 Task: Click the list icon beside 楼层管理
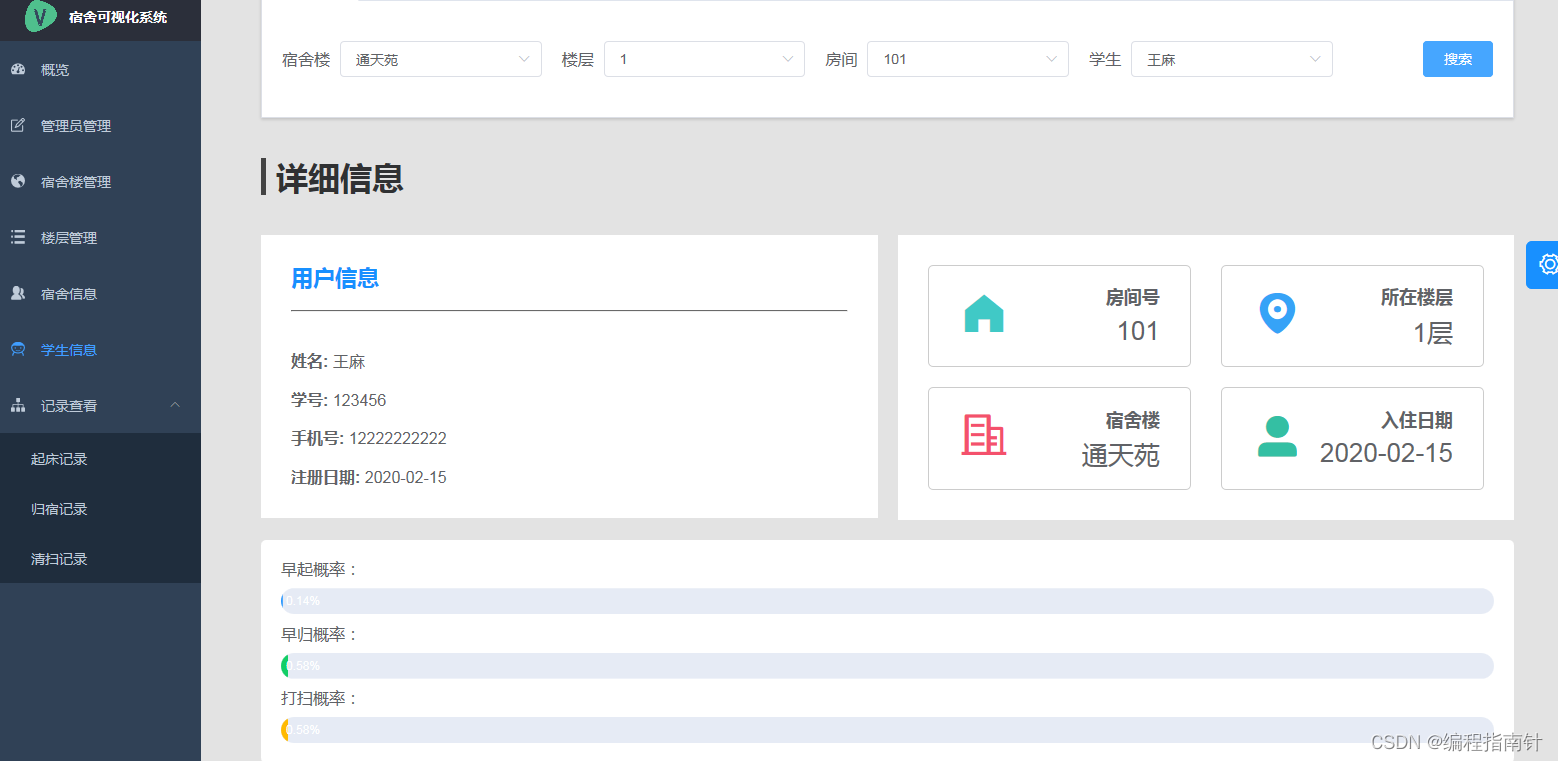click(x=18, y=238)
